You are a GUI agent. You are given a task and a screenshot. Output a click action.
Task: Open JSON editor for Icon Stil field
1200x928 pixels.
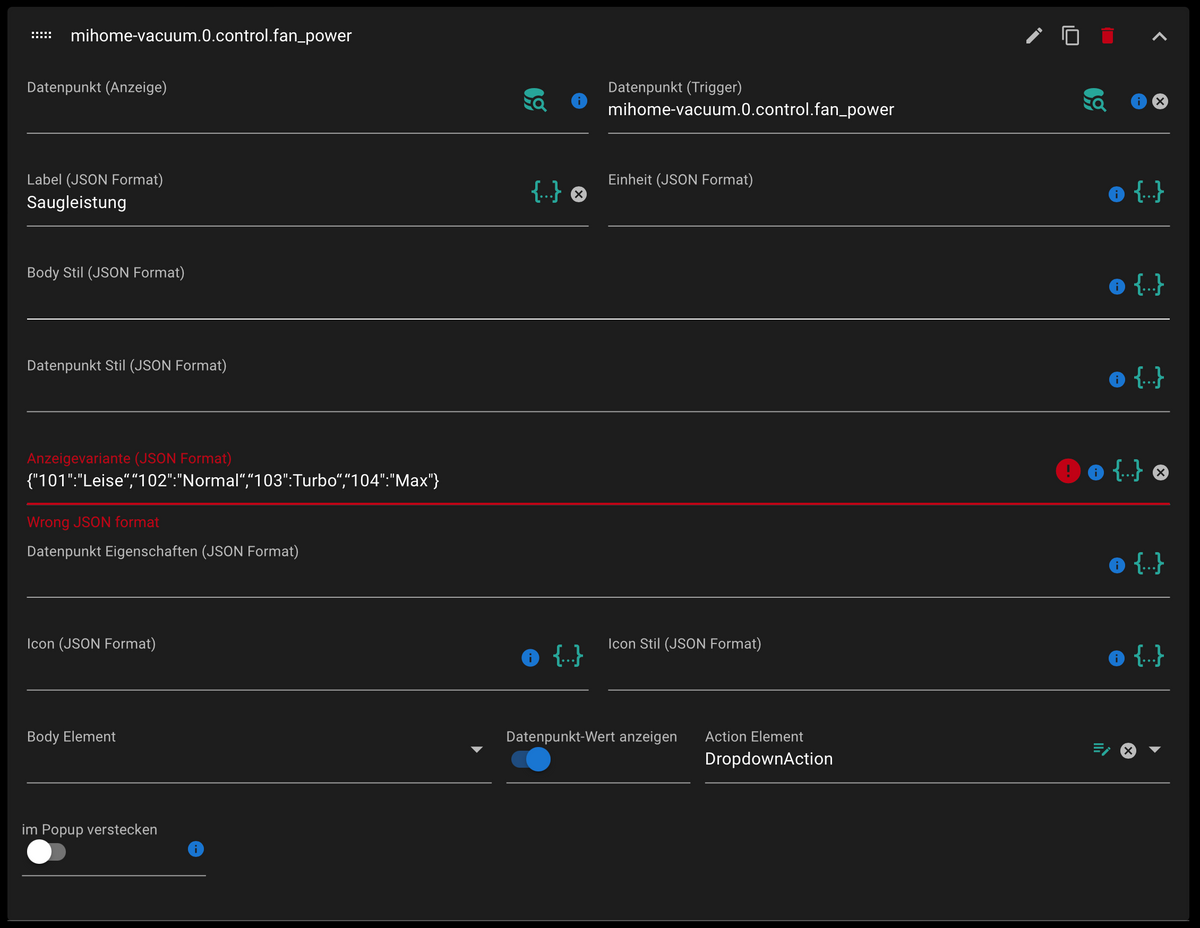pyautogui.click(x=1149, y=657)
